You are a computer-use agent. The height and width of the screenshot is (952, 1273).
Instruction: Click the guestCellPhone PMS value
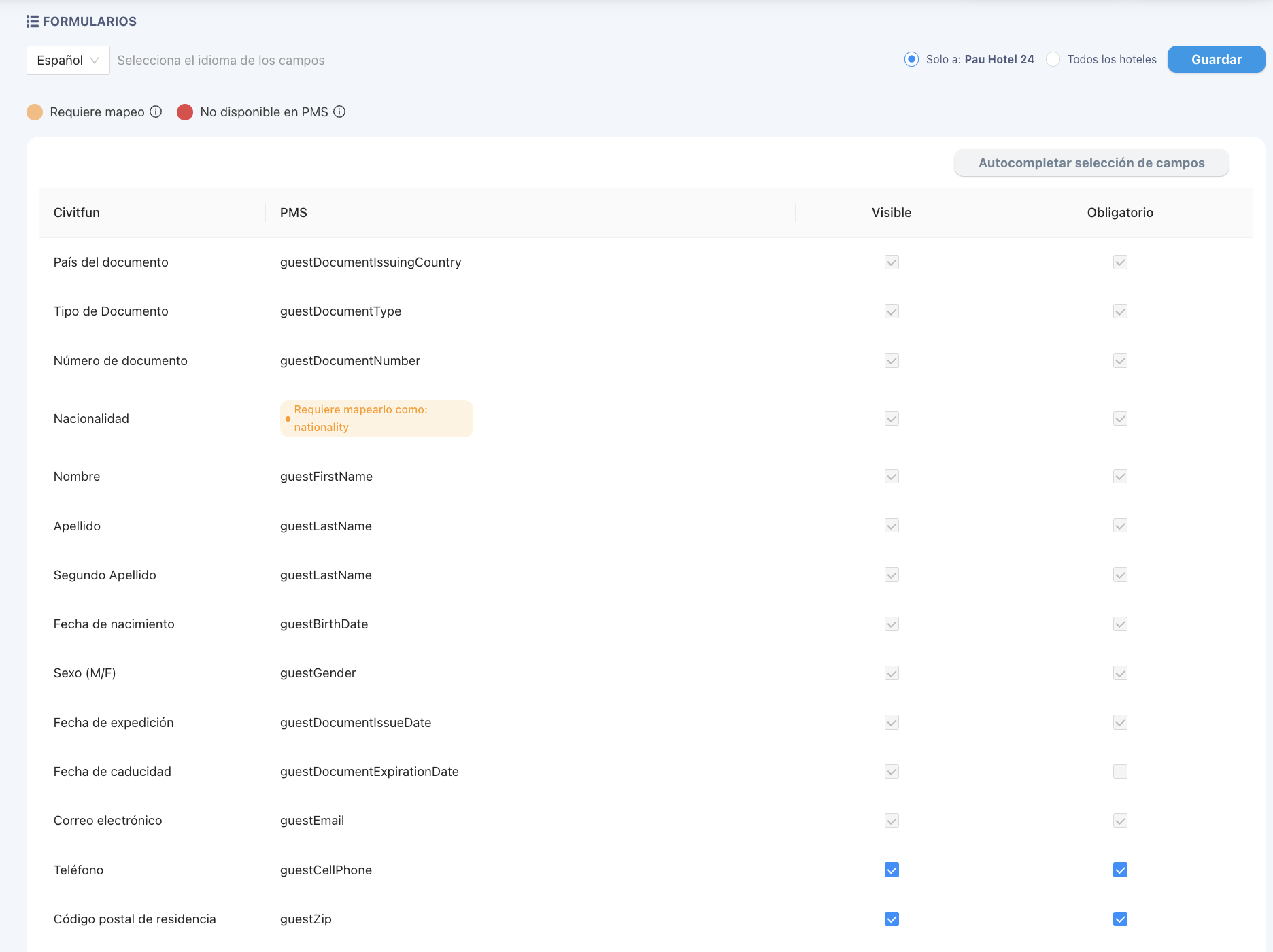(x=326, y=870)
